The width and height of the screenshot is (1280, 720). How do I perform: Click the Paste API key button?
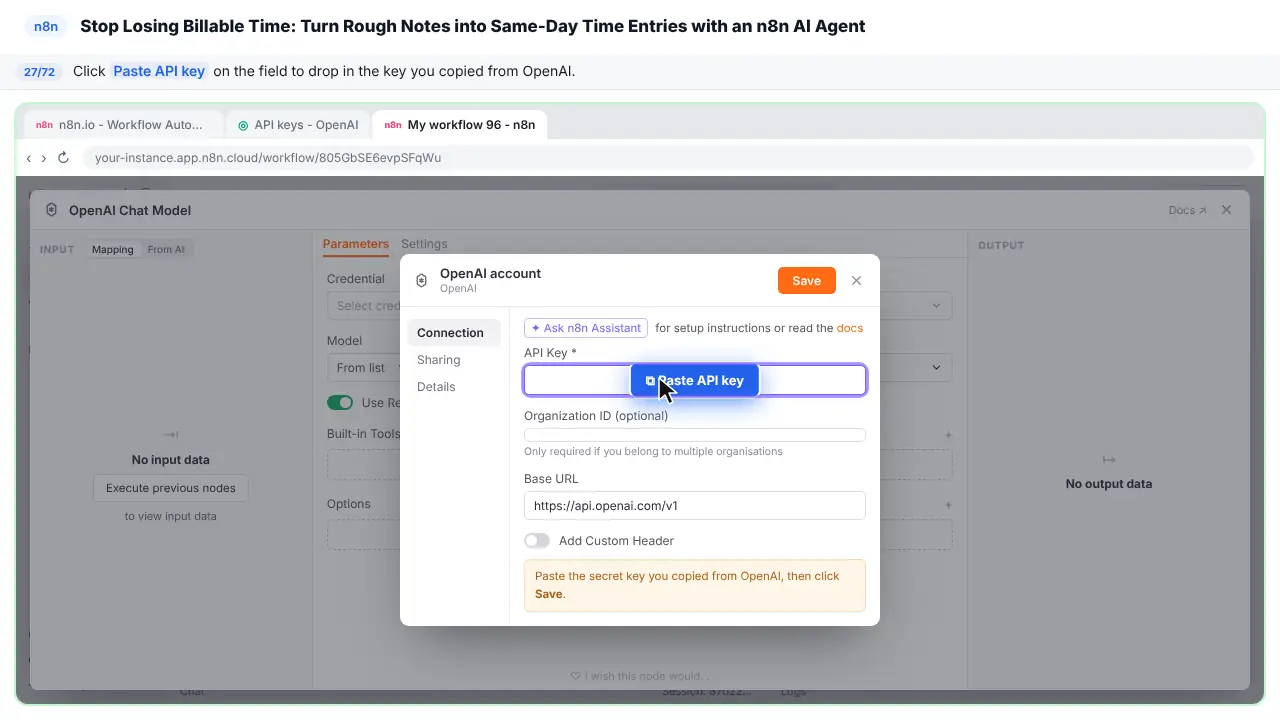[x=694, y=381]
